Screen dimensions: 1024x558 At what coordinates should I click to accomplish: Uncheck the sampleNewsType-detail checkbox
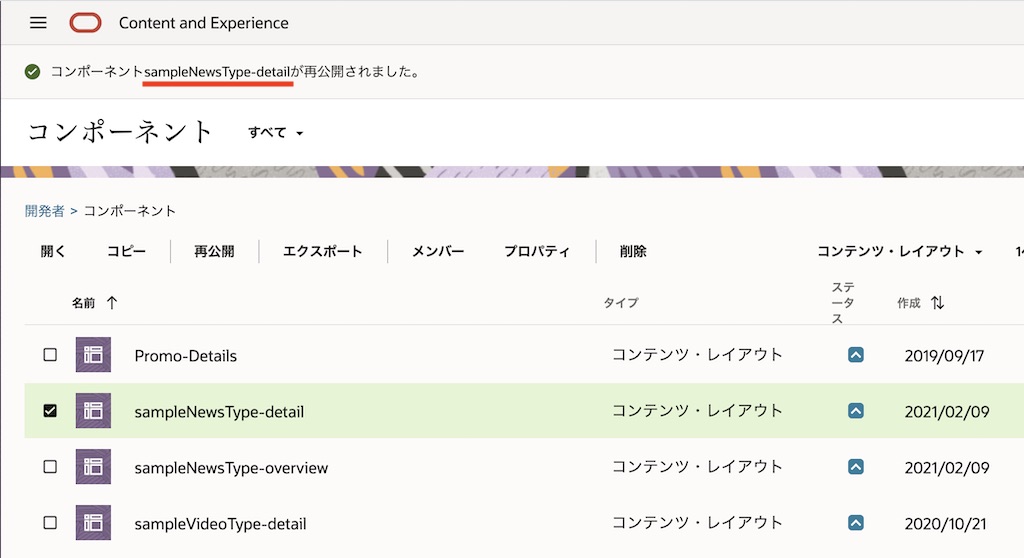click(50, 411)
